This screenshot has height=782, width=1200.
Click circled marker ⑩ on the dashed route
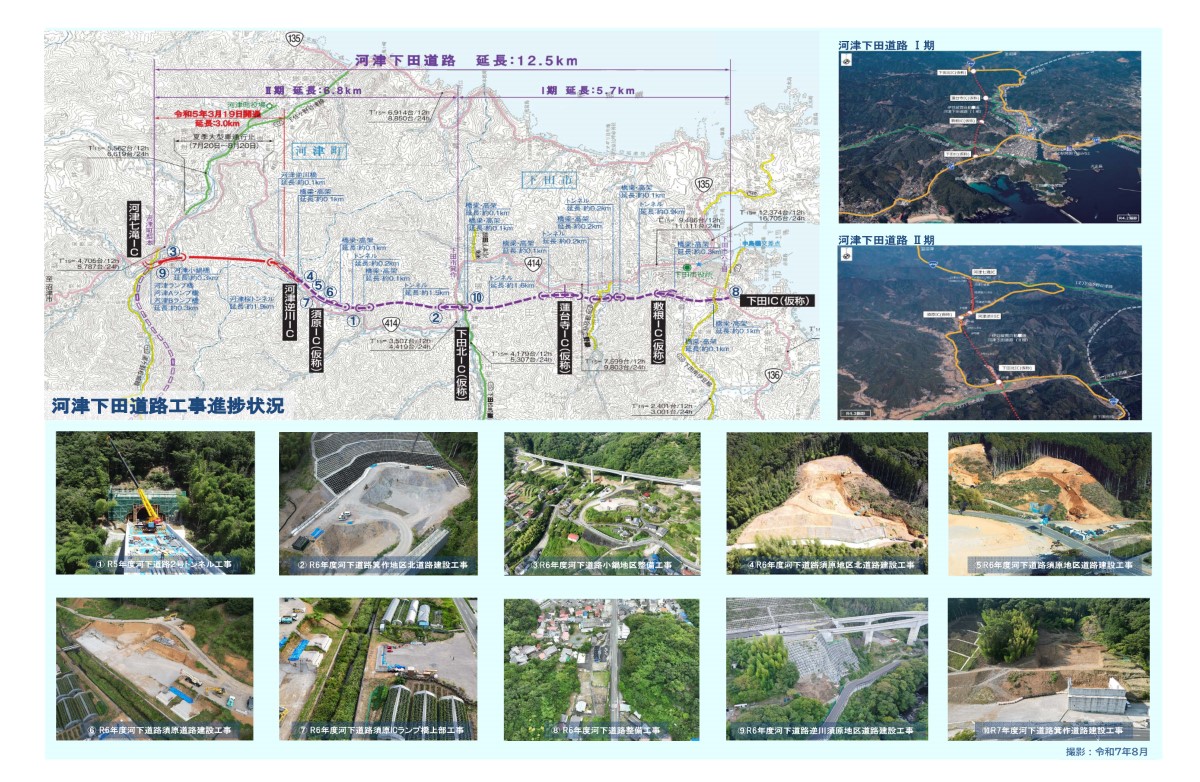477,297
